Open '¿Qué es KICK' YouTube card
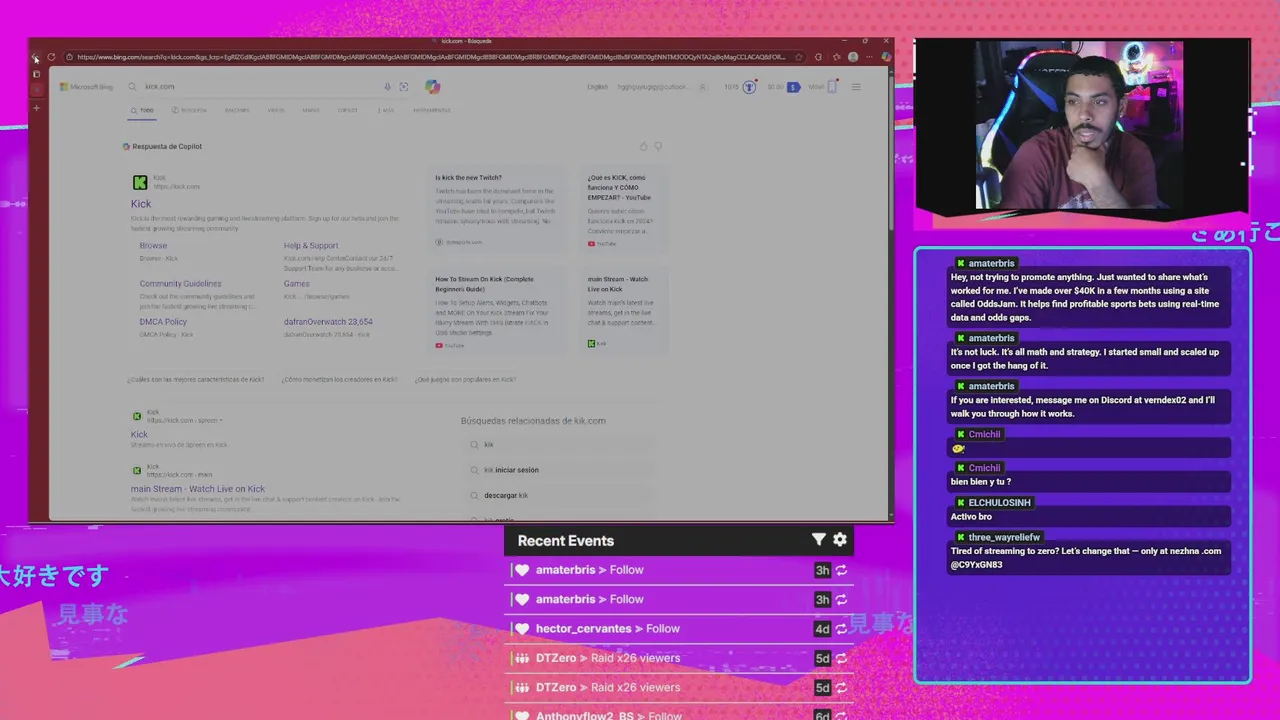 click(625, 211)
